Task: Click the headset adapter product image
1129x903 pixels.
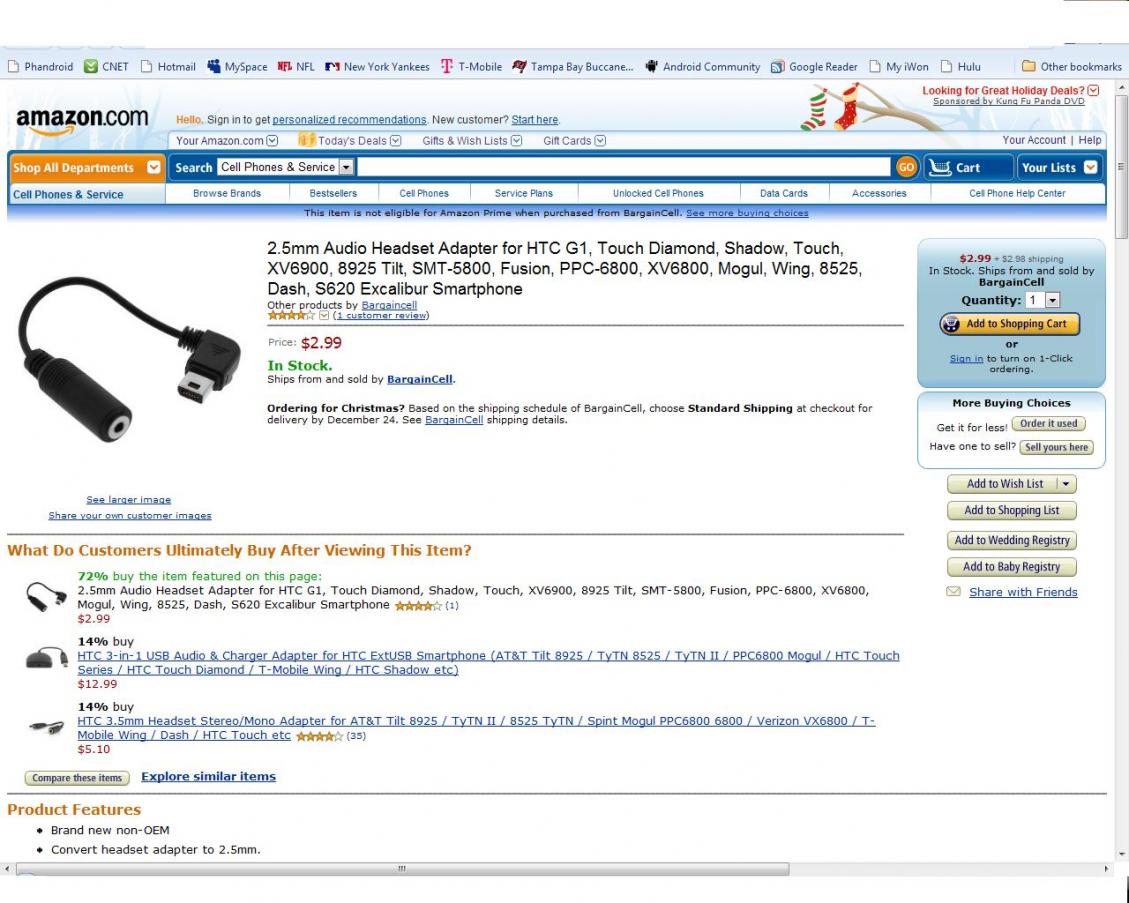Action: (130, 359)
